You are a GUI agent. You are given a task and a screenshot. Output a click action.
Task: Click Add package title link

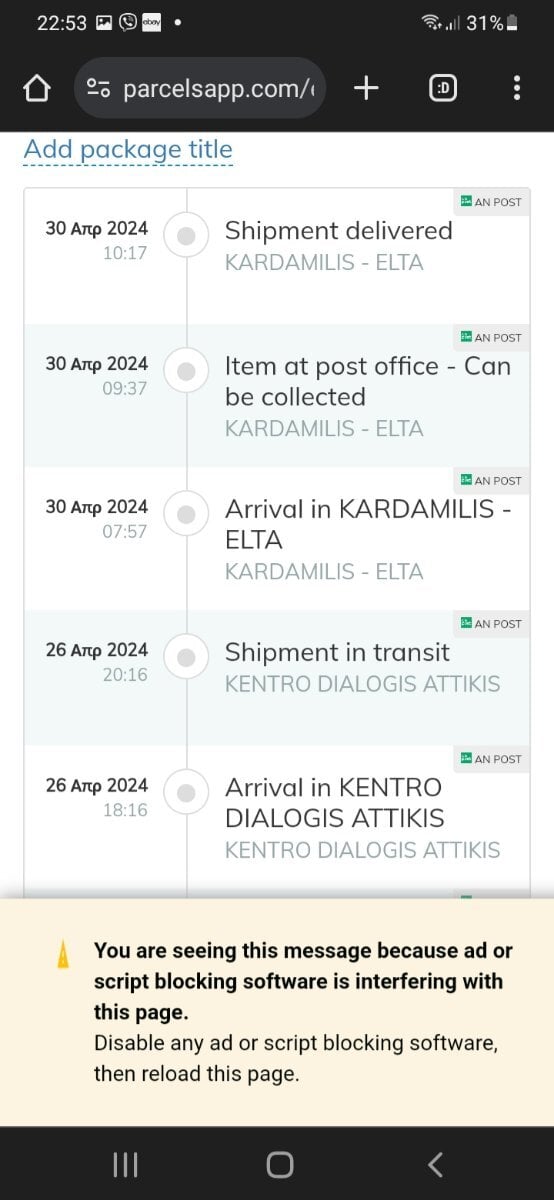pos(128,150)
